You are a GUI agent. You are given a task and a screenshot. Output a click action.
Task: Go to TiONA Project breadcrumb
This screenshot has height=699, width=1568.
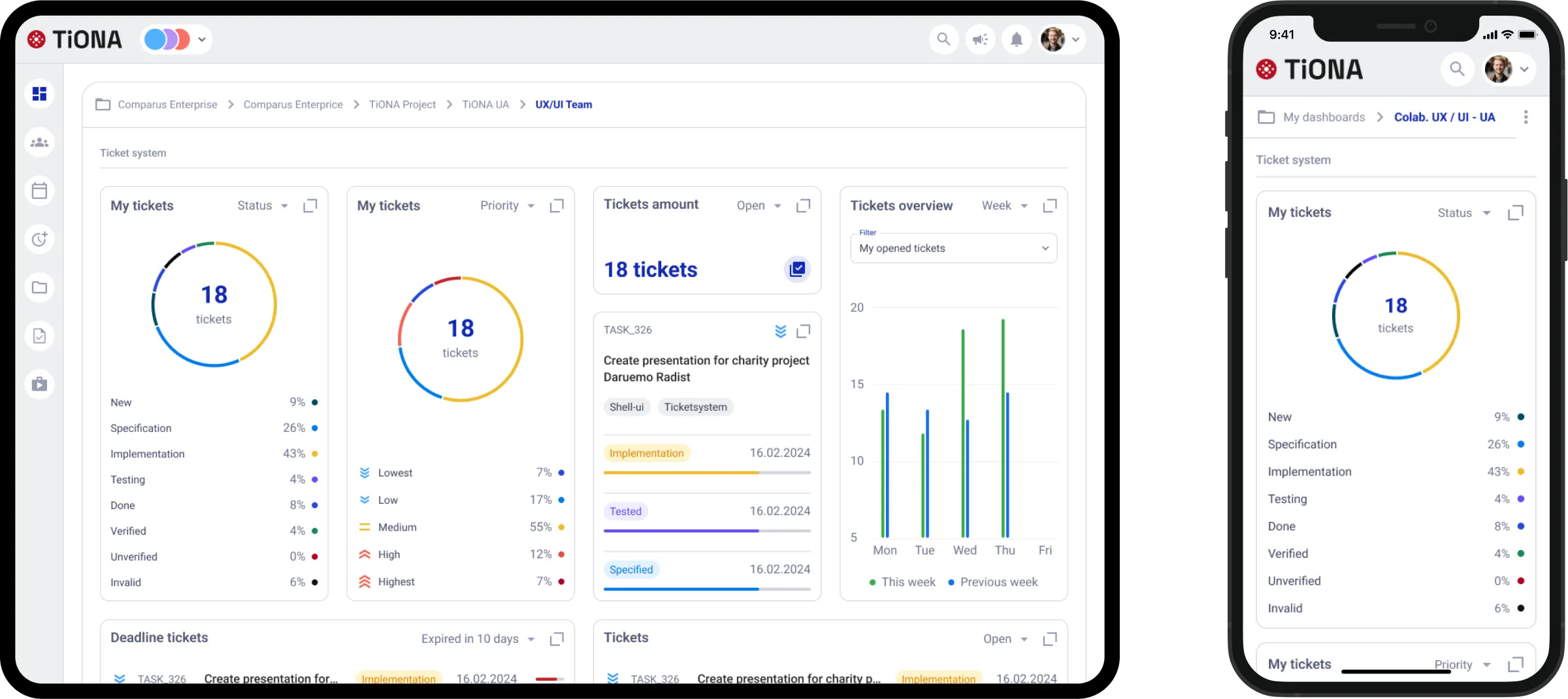tap(402, 105)
